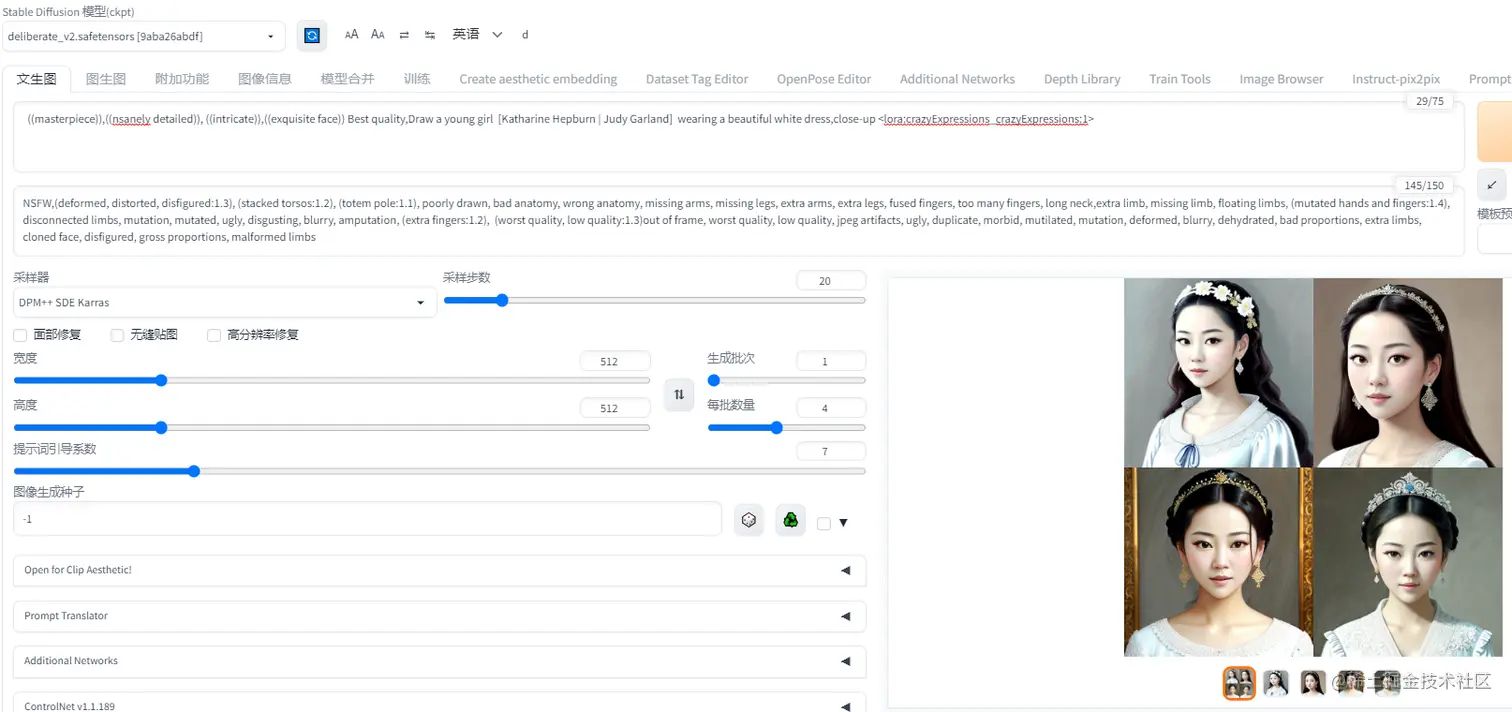Adjust the 每批数量 batch size slider
Screen dimensions: 1512x712
[x=786, y=427]
